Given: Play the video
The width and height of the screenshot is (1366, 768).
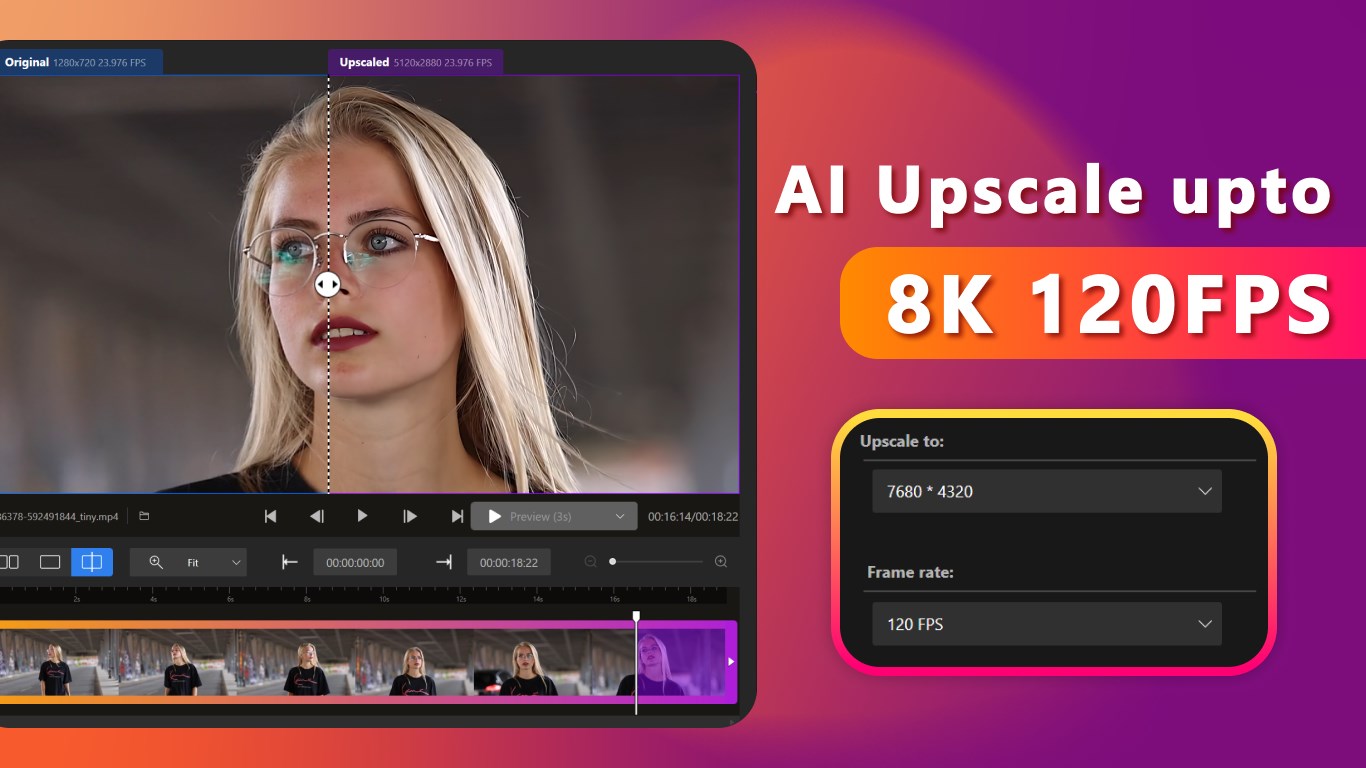Looking at the screenshot, I should point(362,516).
